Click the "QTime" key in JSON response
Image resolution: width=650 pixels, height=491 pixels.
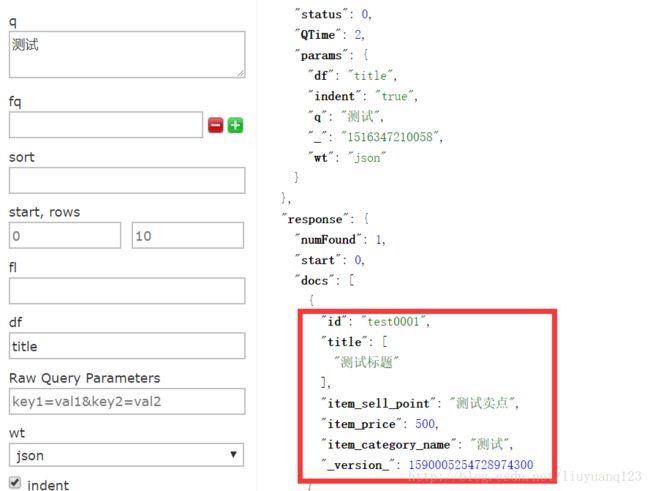(x=318, y=35)
